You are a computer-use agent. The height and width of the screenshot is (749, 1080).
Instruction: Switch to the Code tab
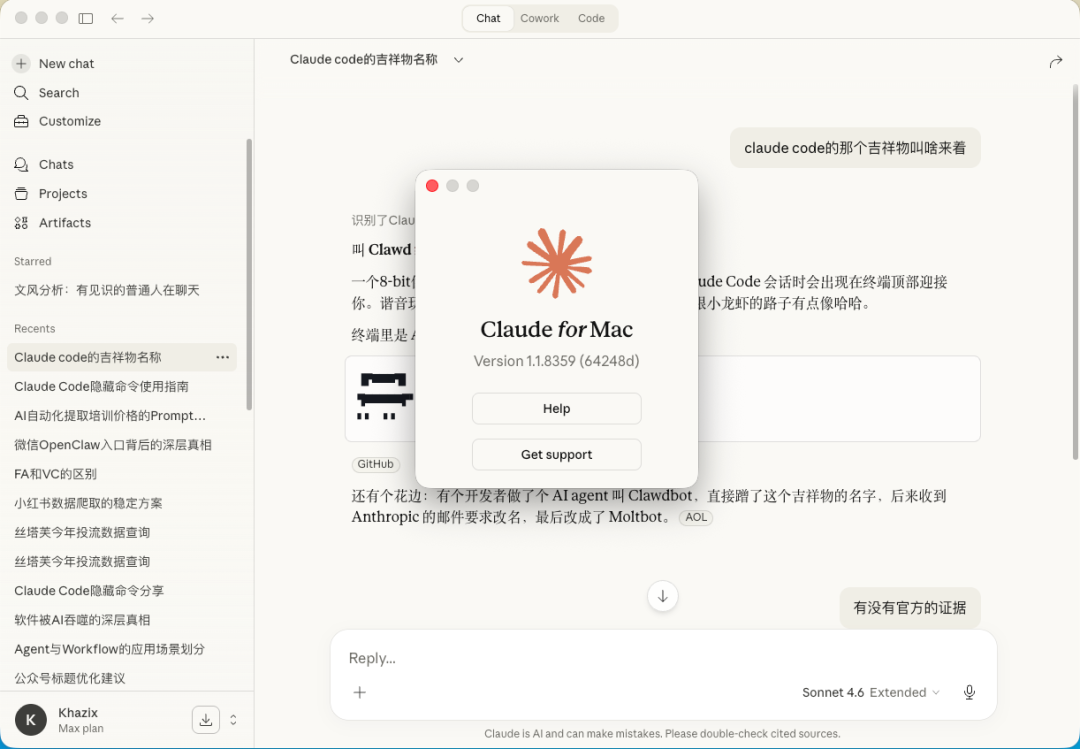[591, 18]
